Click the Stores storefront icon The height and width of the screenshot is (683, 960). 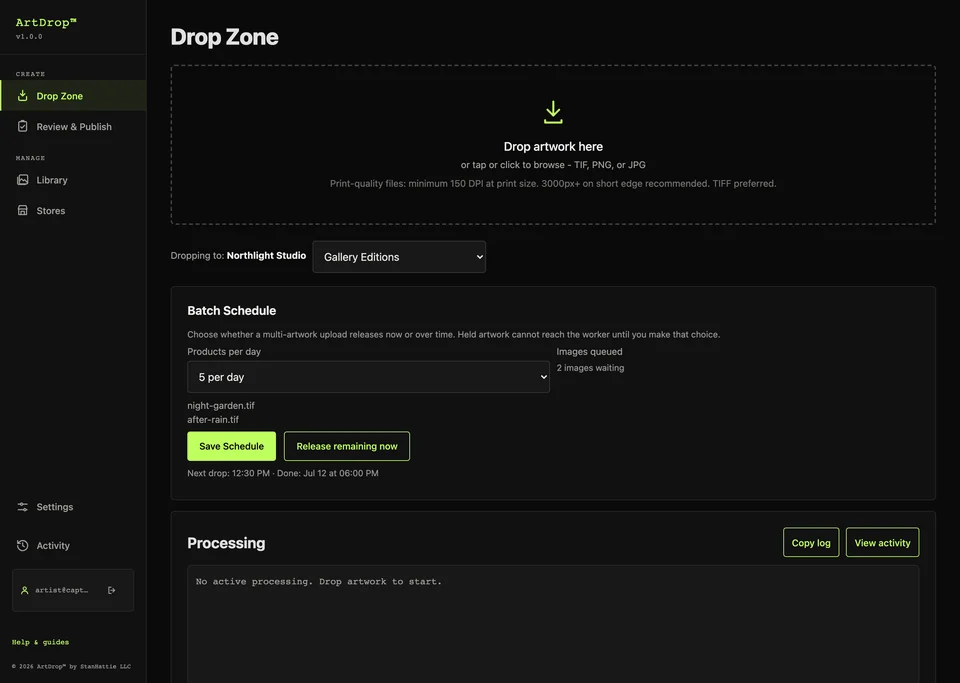[23, 211]
